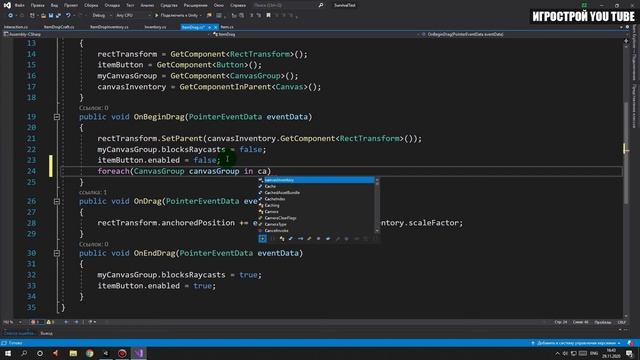This screenshot has height=360, width=640.
Task: Click the taskbar search icon
Action: click(24, 353)
